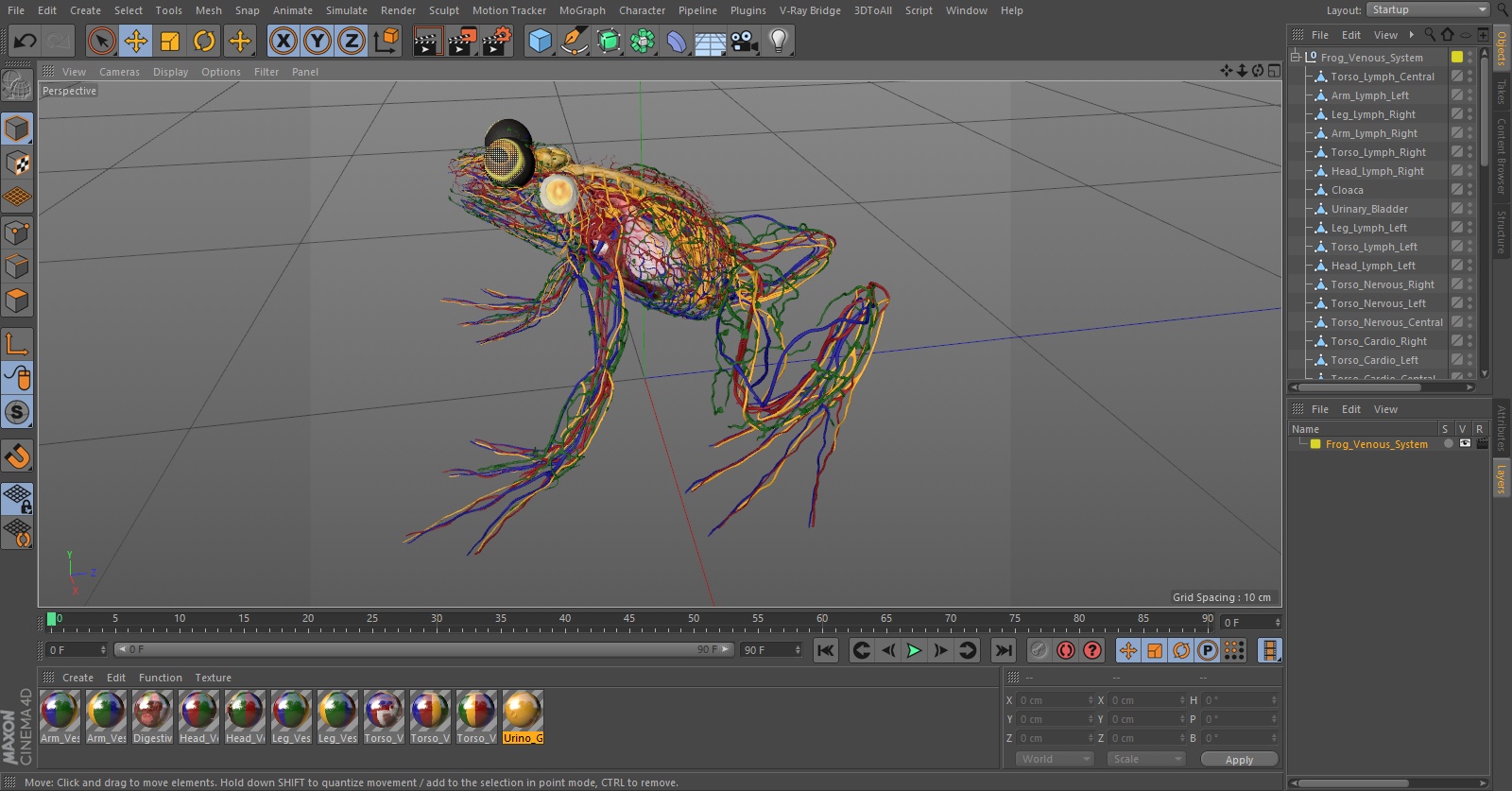Go to start of animation
The width and height of the screenshot is (1512, 791).
(826, 650)
